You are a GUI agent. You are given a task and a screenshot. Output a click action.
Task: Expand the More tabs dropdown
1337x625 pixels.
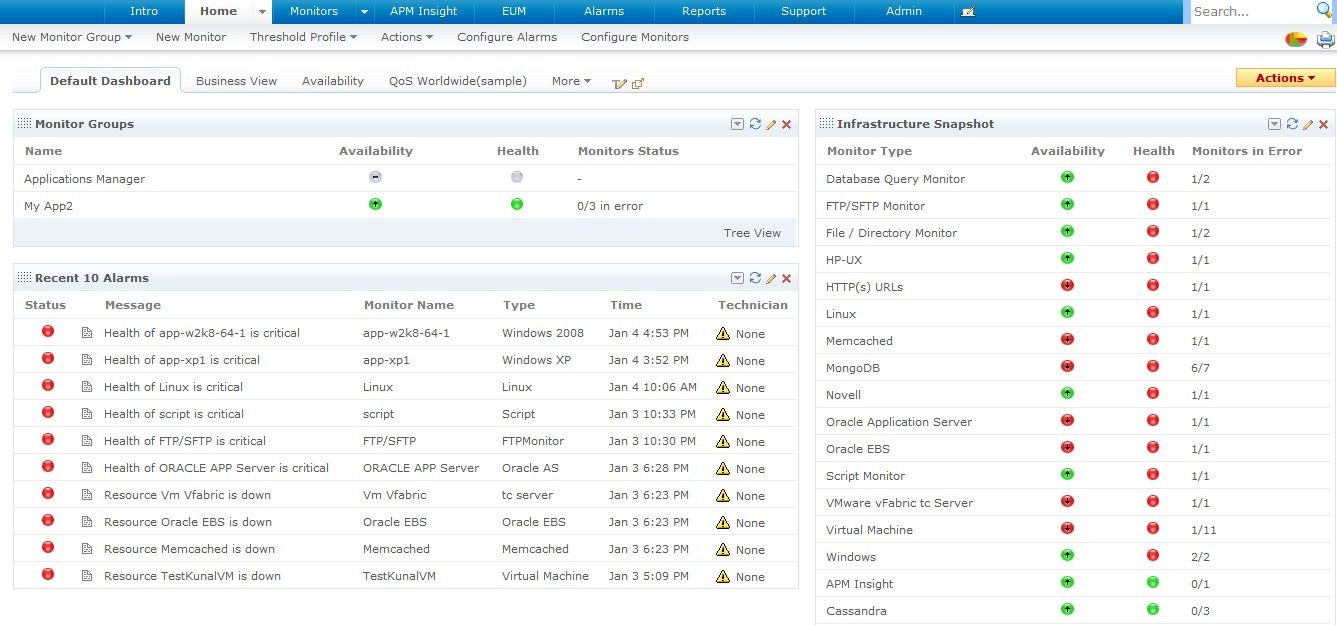[571, 81]
